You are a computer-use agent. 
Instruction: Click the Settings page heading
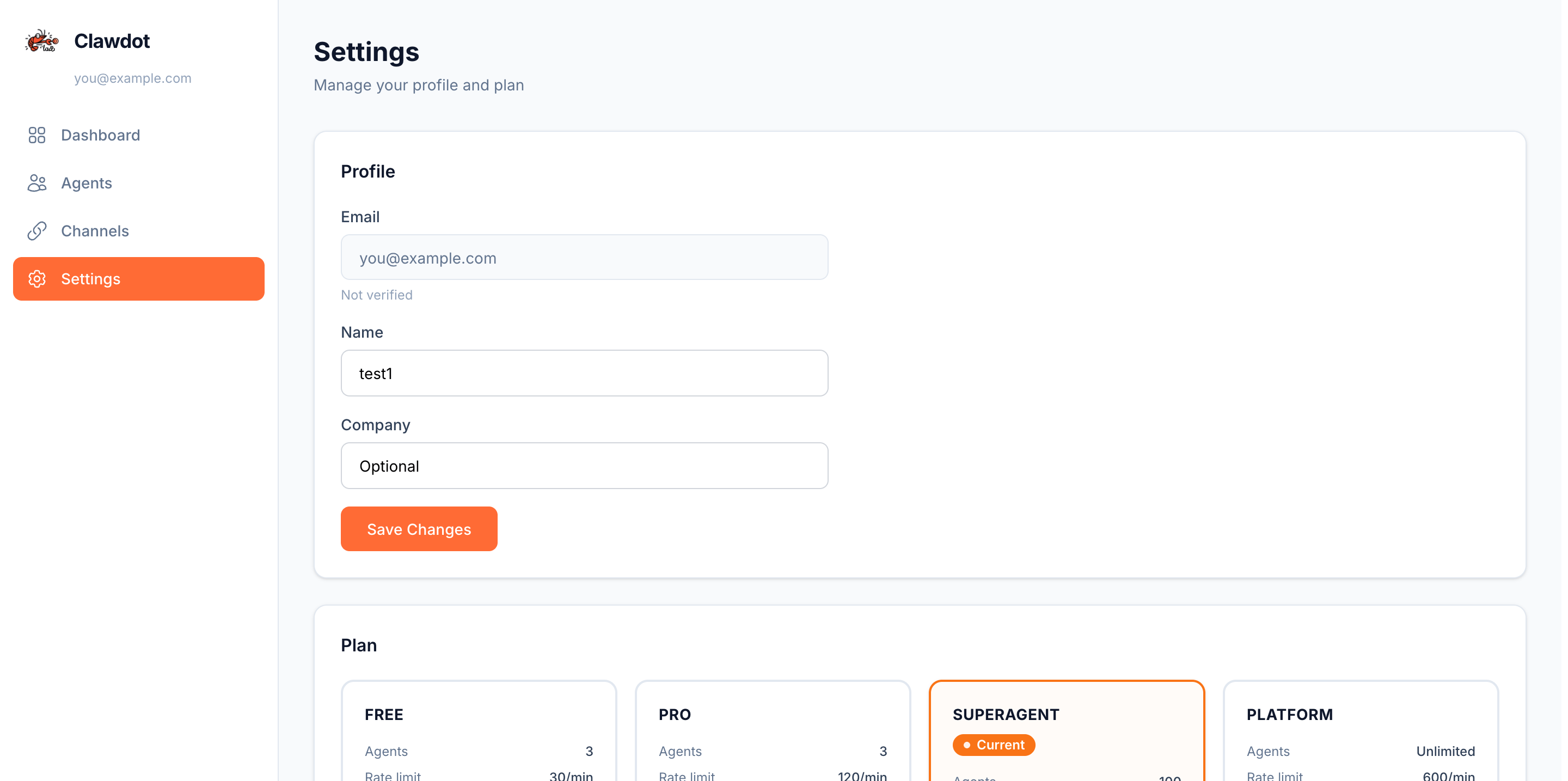point(366,52)
